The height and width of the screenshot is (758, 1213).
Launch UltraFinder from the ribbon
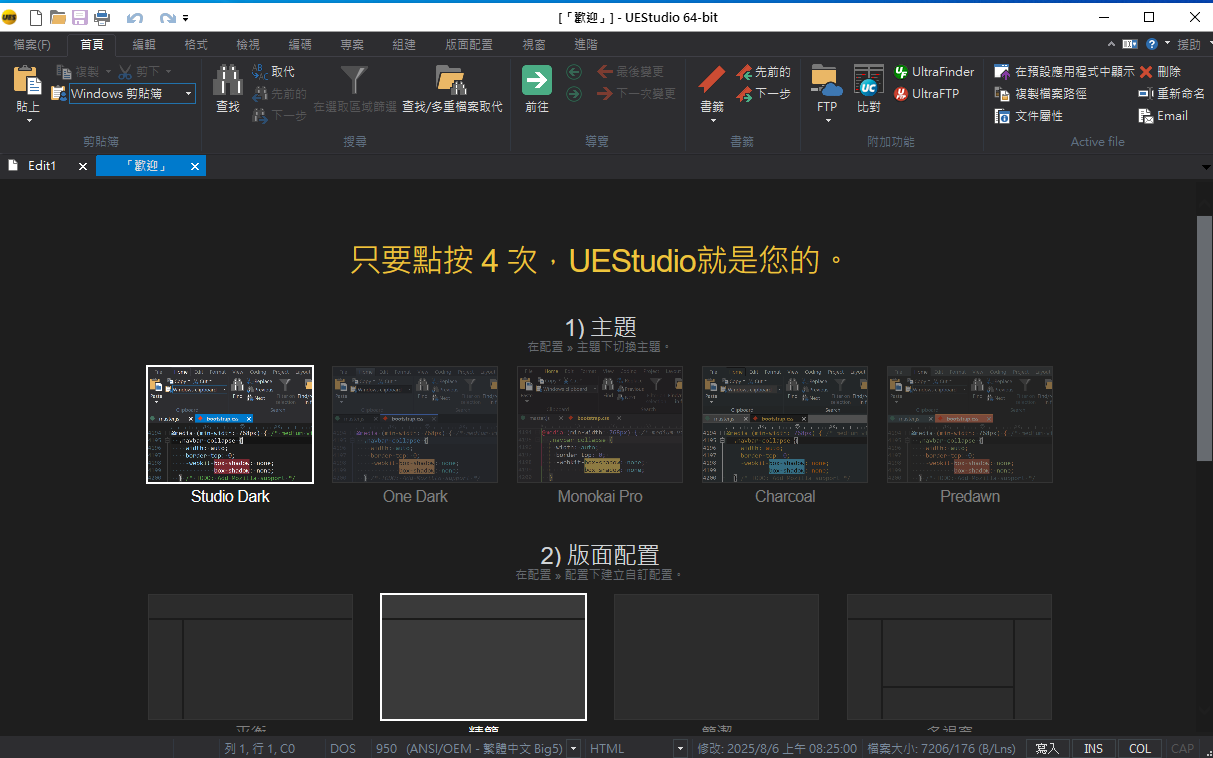coord(934,72)
